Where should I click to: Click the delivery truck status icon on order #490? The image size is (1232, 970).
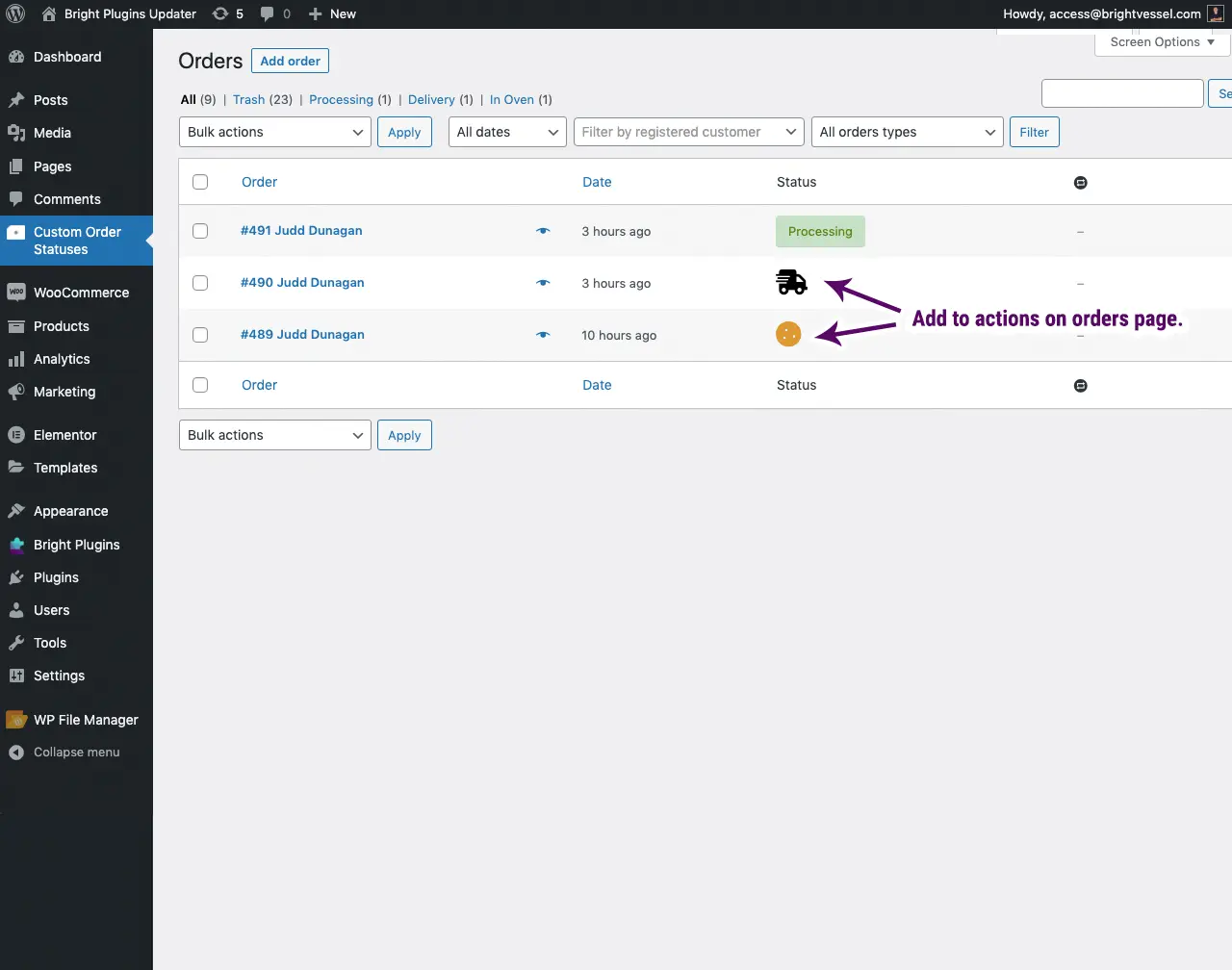[790, 283]
